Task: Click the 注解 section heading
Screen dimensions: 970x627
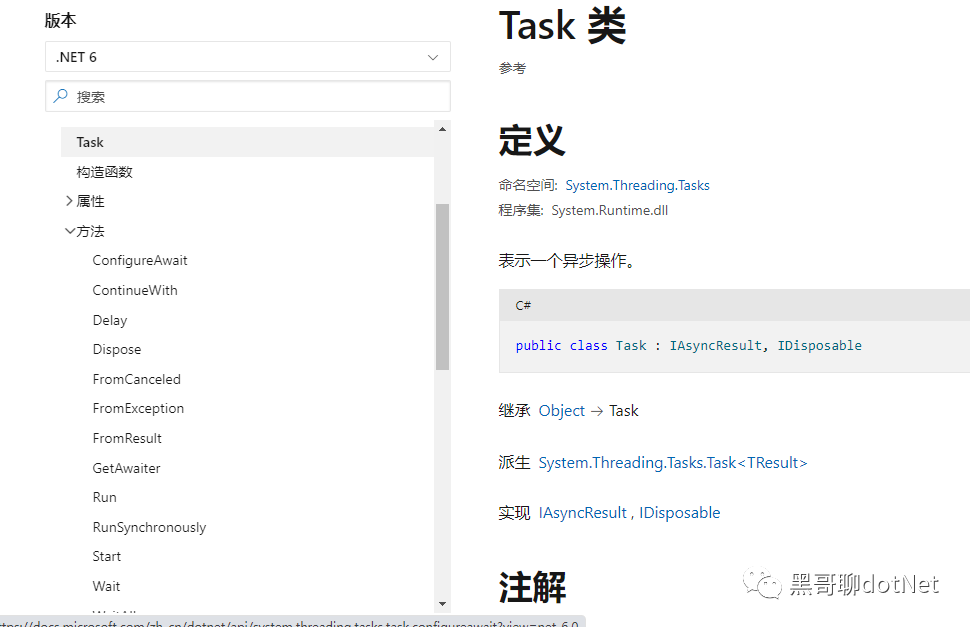Action: pyautogui.click(x=532, y=587)
